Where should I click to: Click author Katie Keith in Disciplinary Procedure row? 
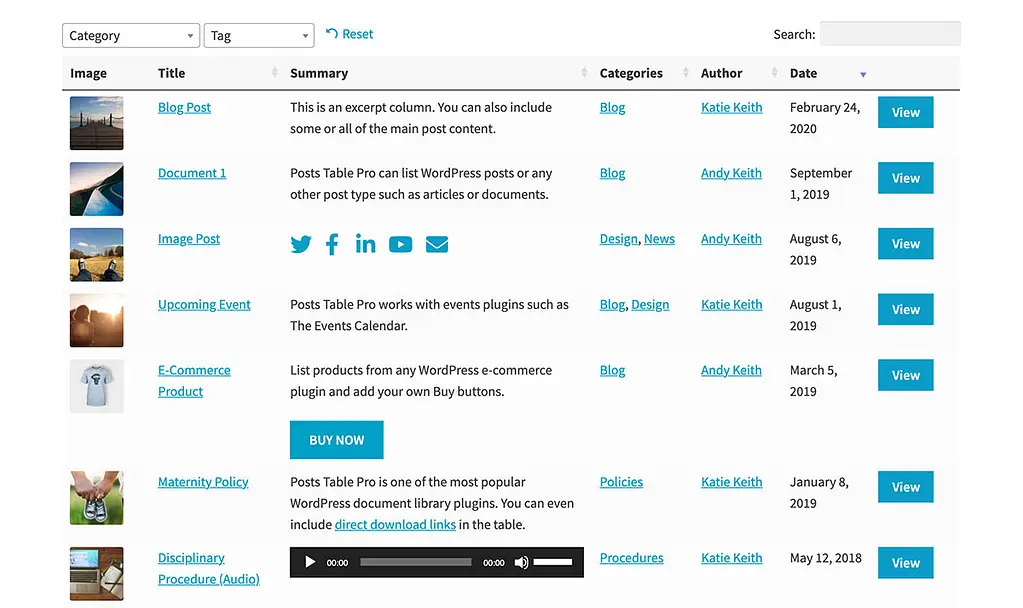click(x=731, y=558)
